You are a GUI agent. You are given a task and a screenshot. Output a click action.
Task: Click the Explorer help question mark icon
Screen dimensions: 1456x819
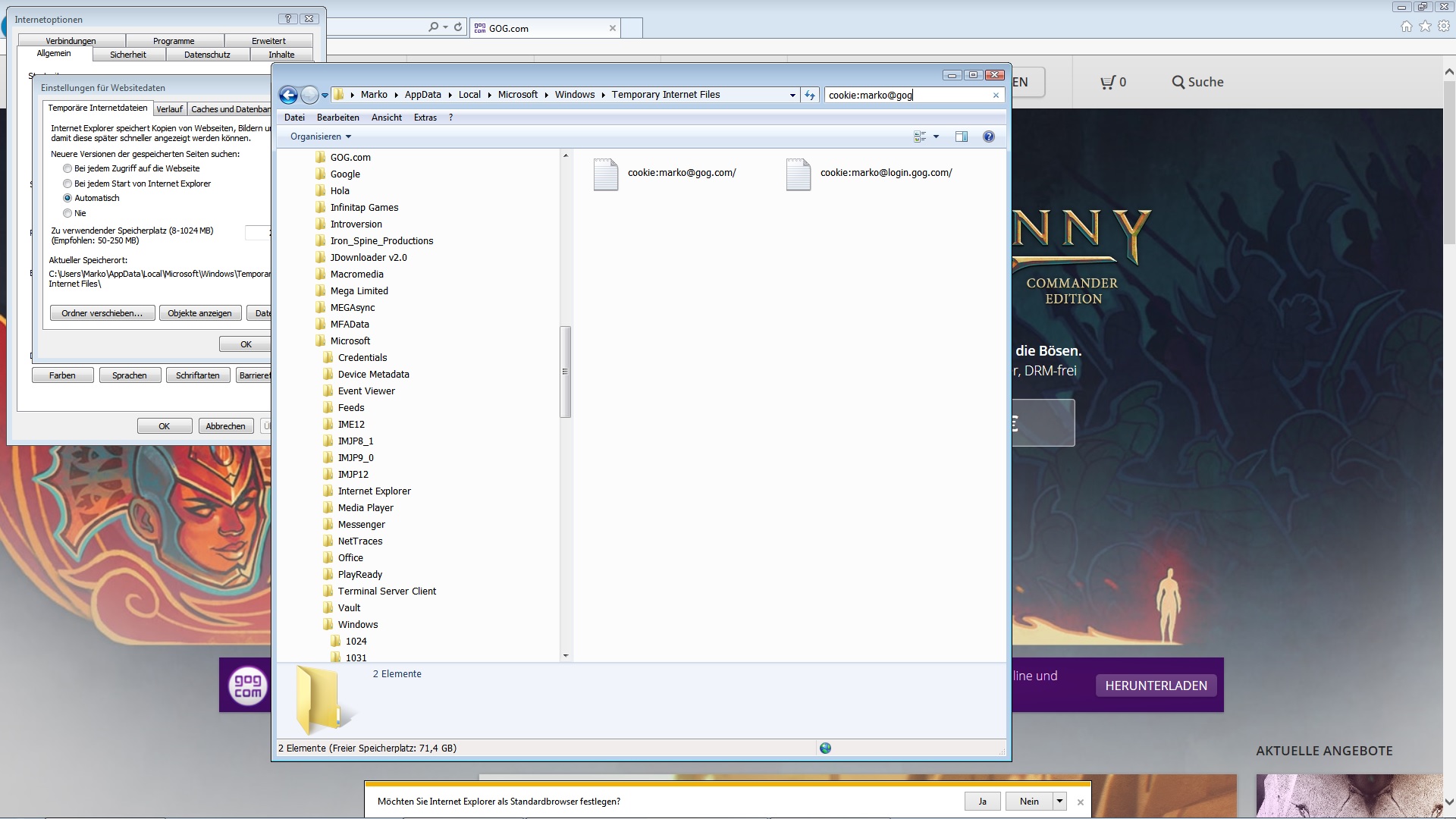coord(988,136)
